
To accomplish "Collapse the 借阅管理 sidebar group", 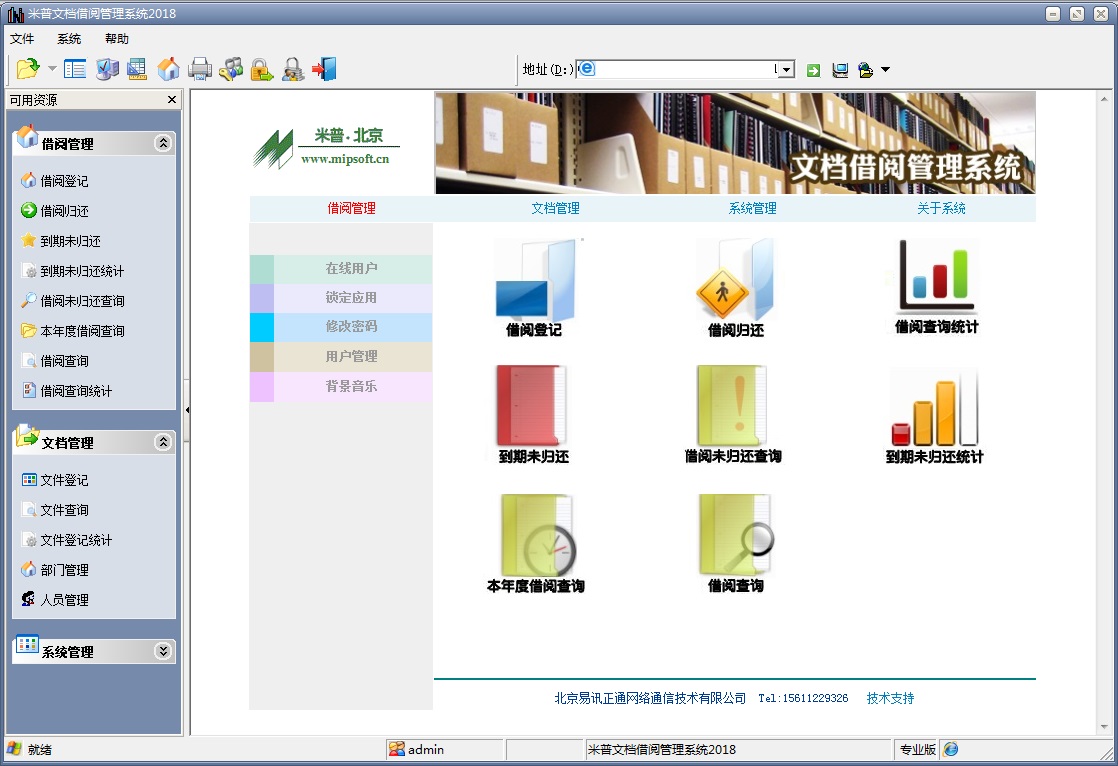I will [163, 143].
